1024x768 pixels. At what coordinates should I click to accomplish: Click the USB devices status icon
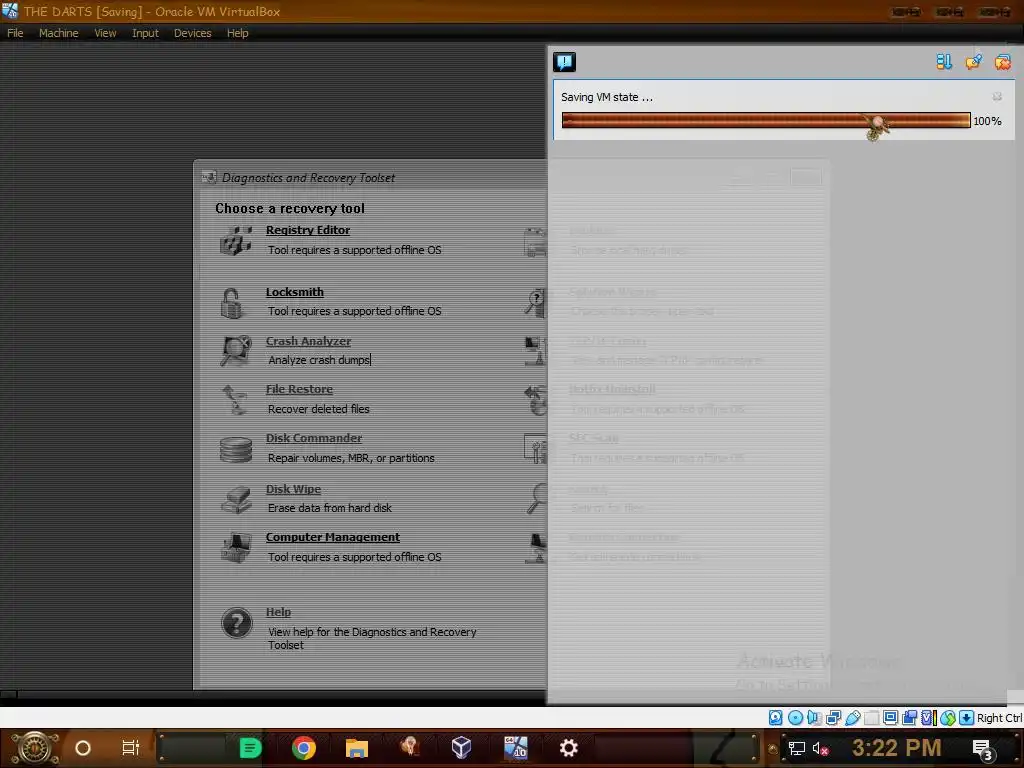852,718
